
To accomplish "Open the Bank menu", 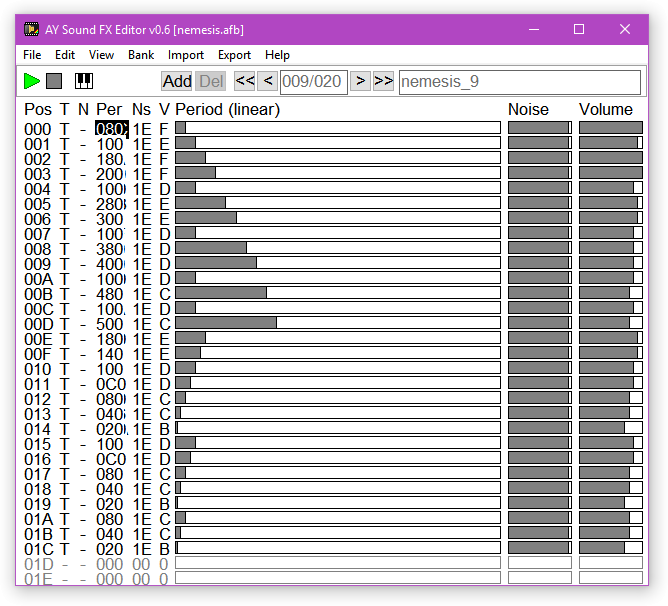I will 141,55.
